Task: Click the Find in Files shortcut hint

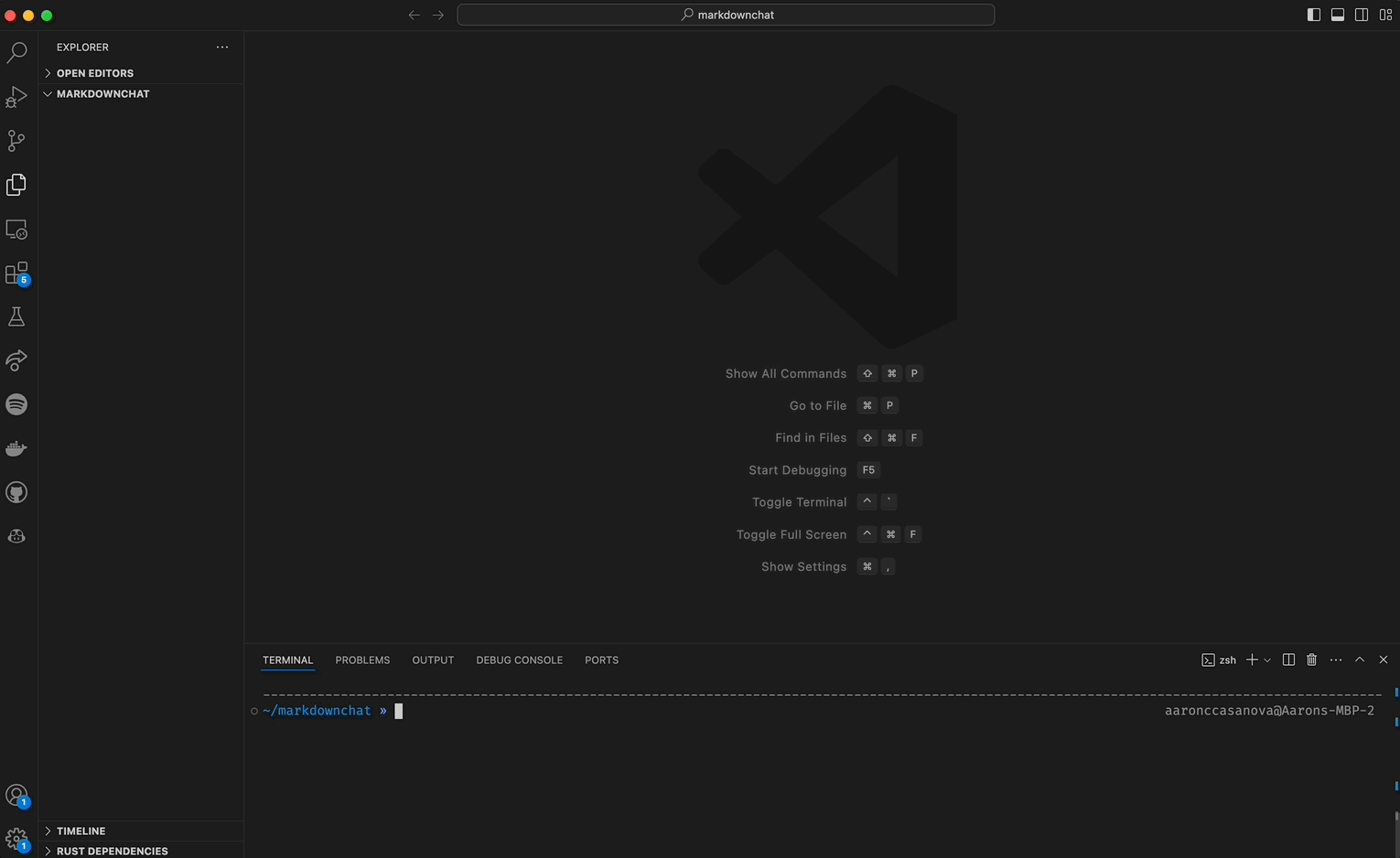Action: coord(848,437)
